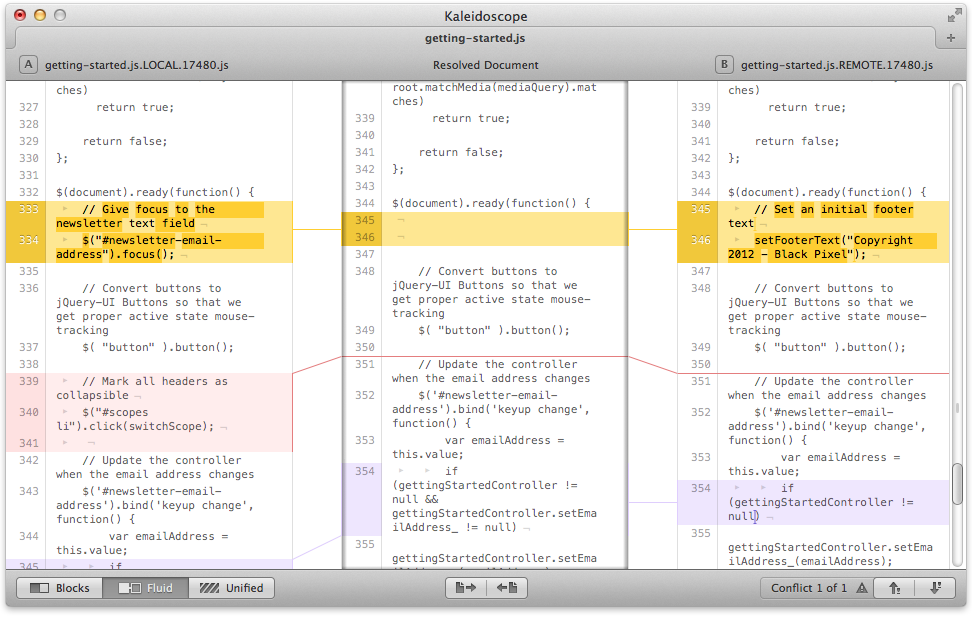The image size is (972, 620).
Task: Click line 340 #scopes code in left pane
Action: point(135,419)
